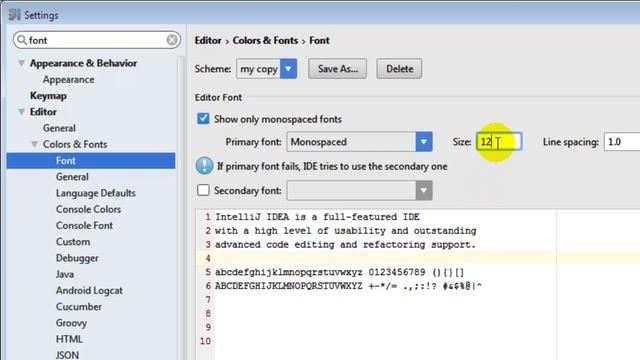The width and height of the screenshot is (640, 360).
Task: Click the Editor breadcrumb link
Action: tap(208, 40)
